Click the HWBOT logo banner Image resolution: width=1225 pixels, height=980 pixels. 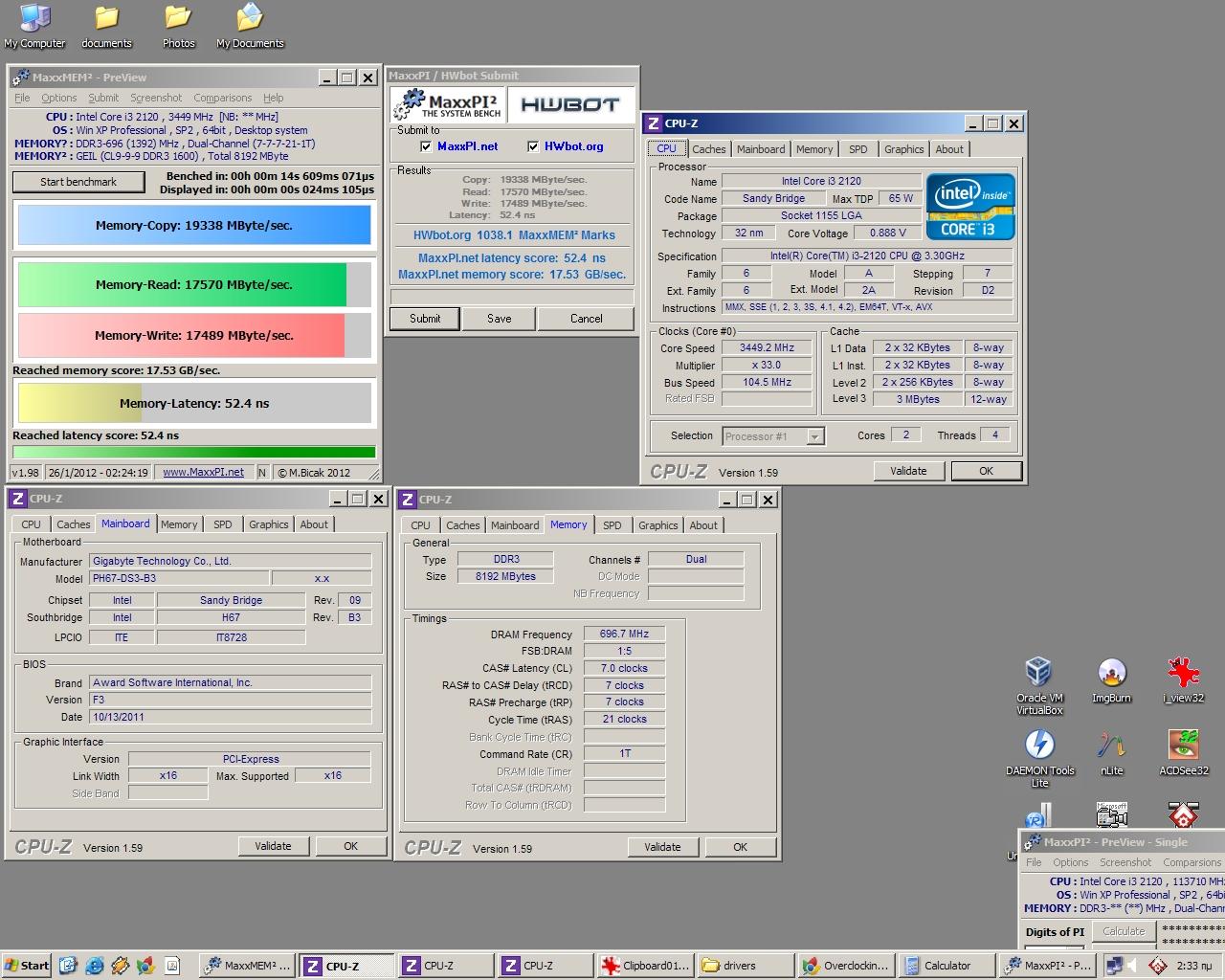(x=570, y=104)
